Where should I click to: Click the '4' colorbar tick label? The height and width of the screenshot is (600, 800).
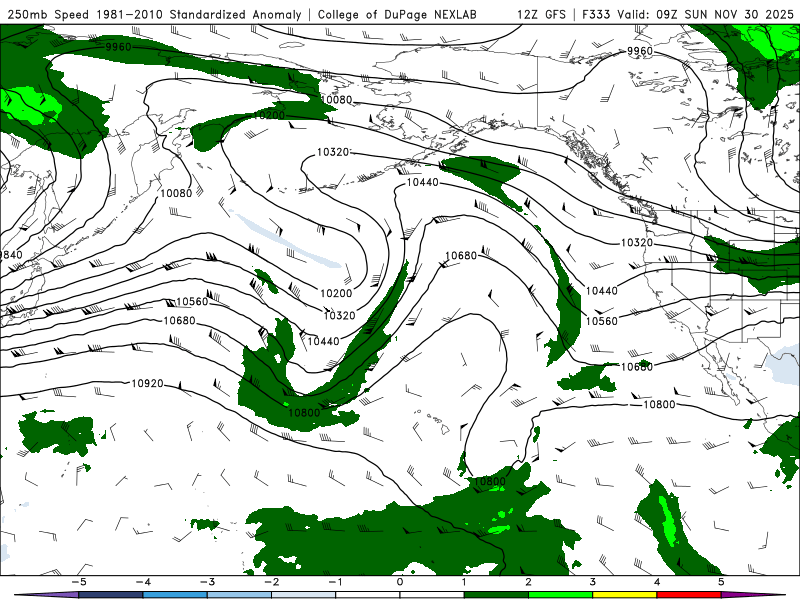[x=657, y=582]
